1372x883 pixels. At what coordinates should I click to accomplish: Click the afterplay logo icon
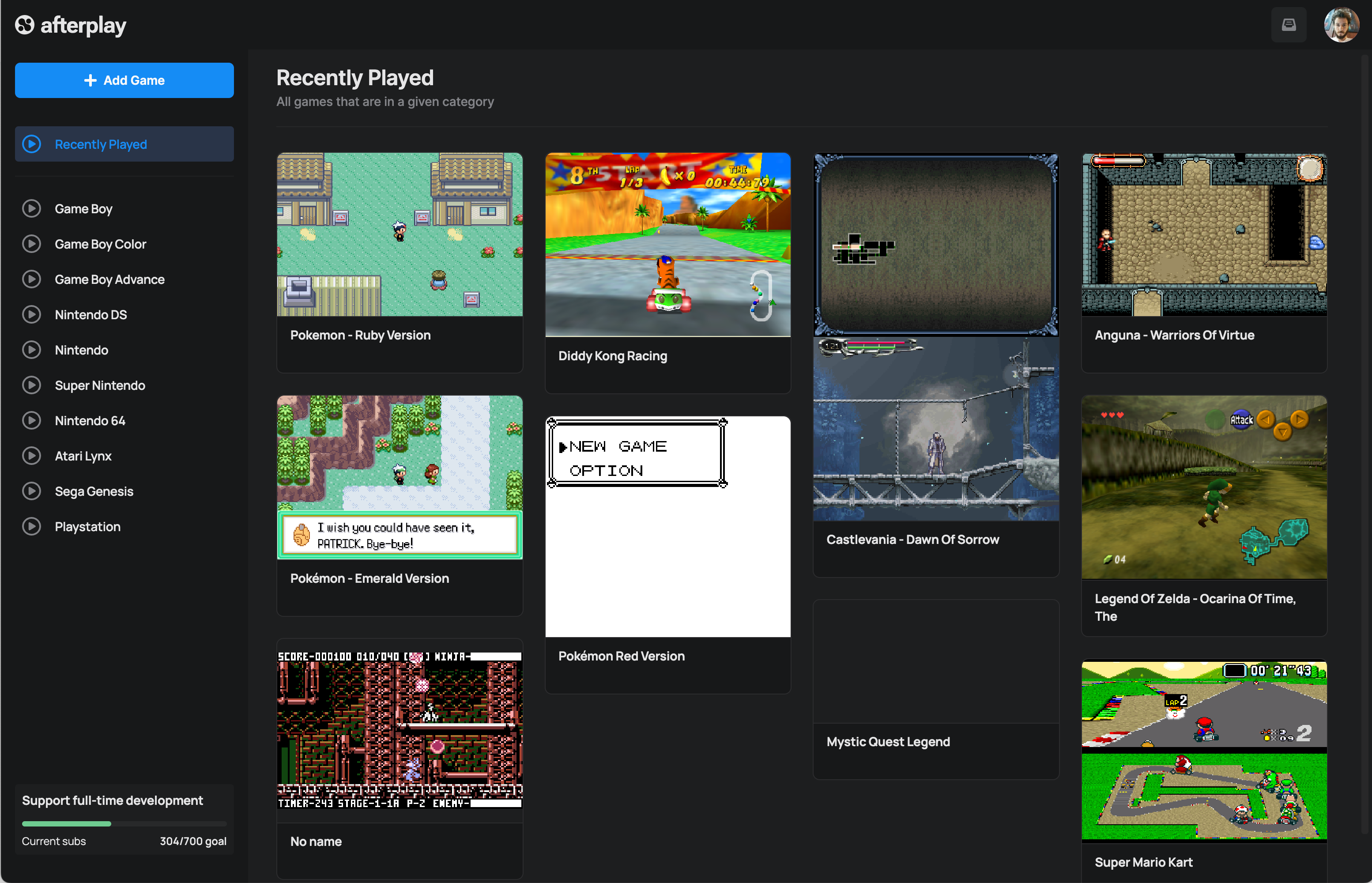(x=25, y=25)
